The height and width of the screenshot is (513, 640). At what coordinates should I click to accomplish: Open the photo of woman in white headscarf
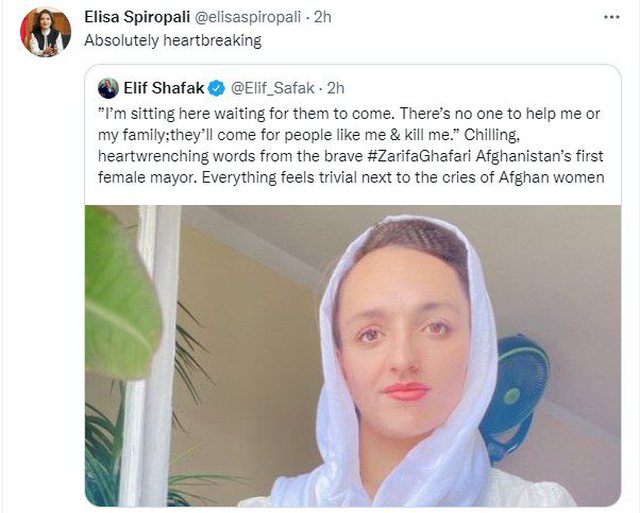353,355
